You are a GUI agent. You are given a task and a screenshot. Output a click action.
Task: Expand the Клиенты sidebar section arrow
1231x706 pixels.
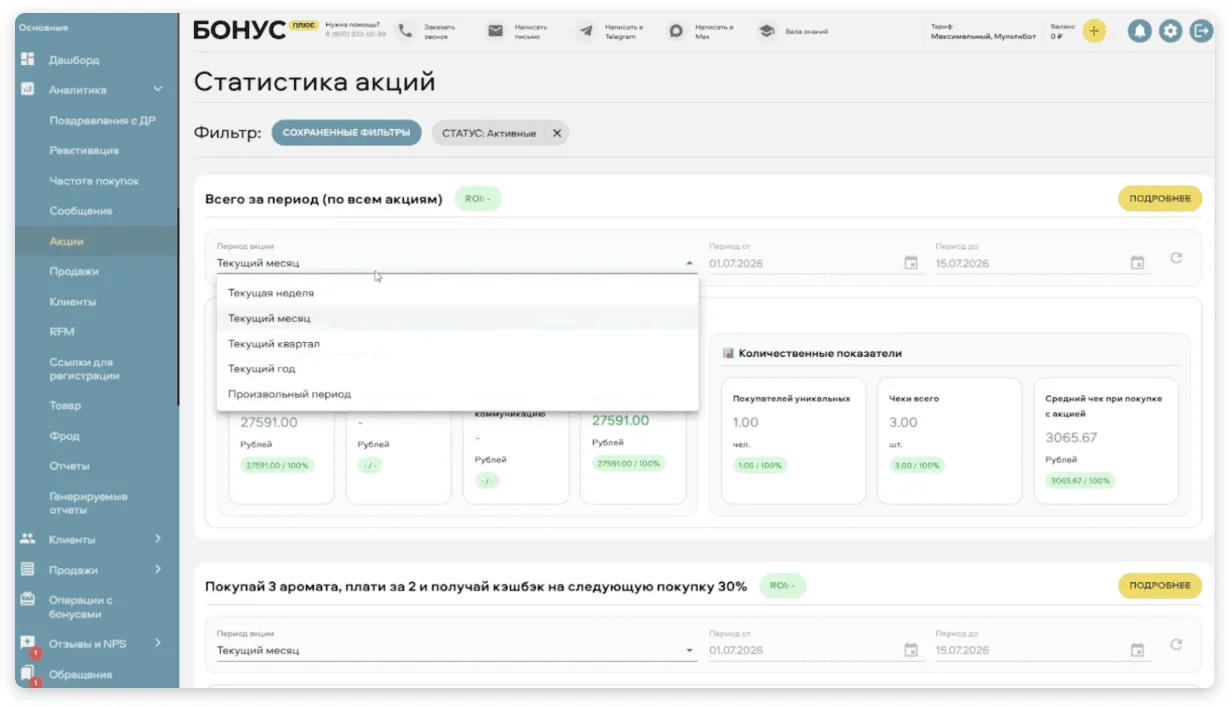tap(158, 540)
